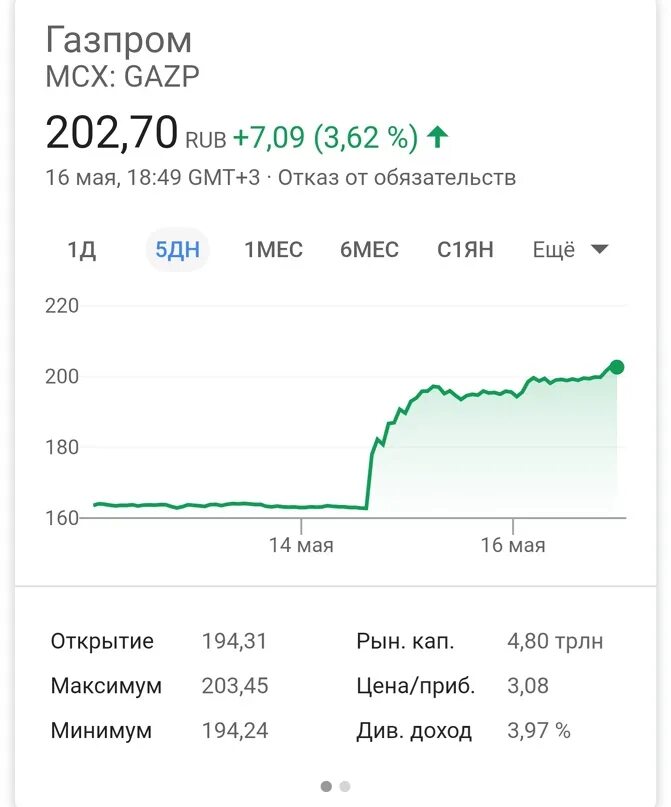
Task: Open the Ещё more ranges menu
Action: (571, 250)
